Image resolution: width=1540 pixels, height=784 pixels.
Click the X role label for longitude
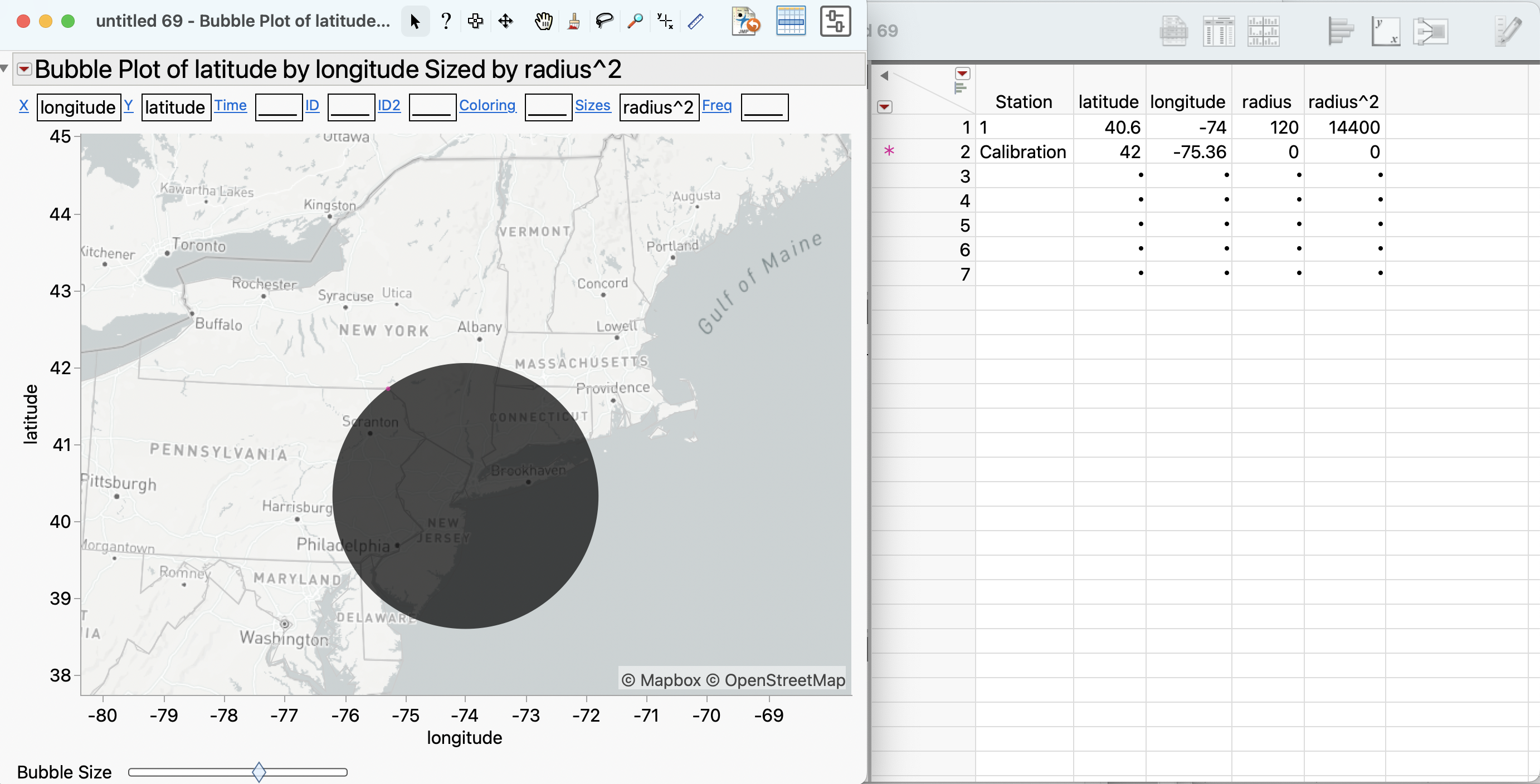pyautogui.click(x=23, y=106)
